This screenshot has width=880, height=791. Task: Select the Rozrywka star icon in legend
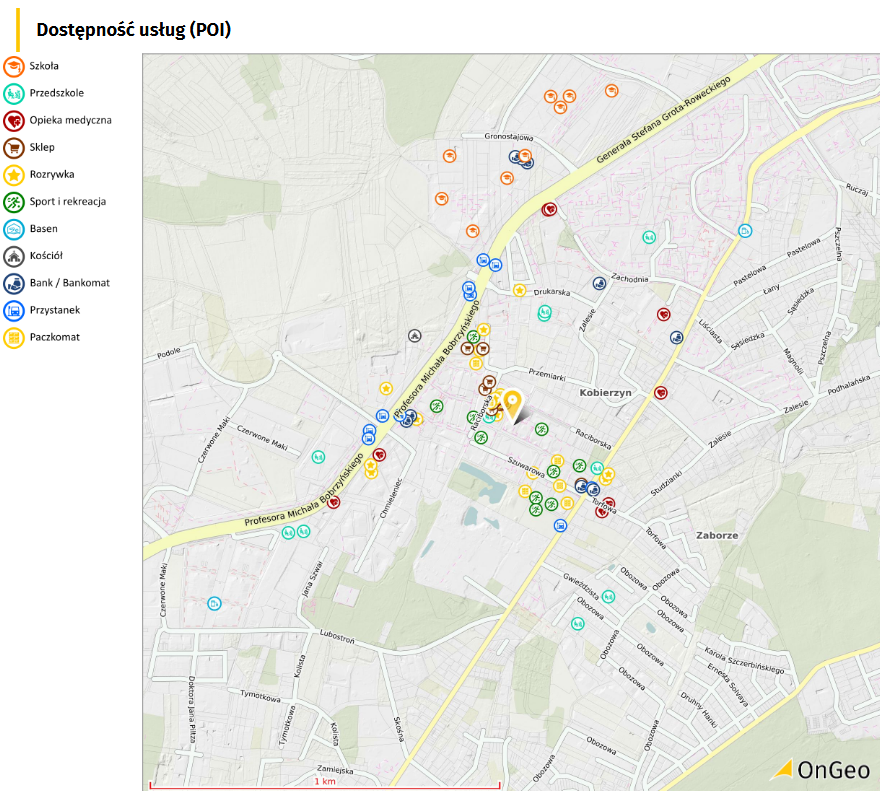coord(14,175)
